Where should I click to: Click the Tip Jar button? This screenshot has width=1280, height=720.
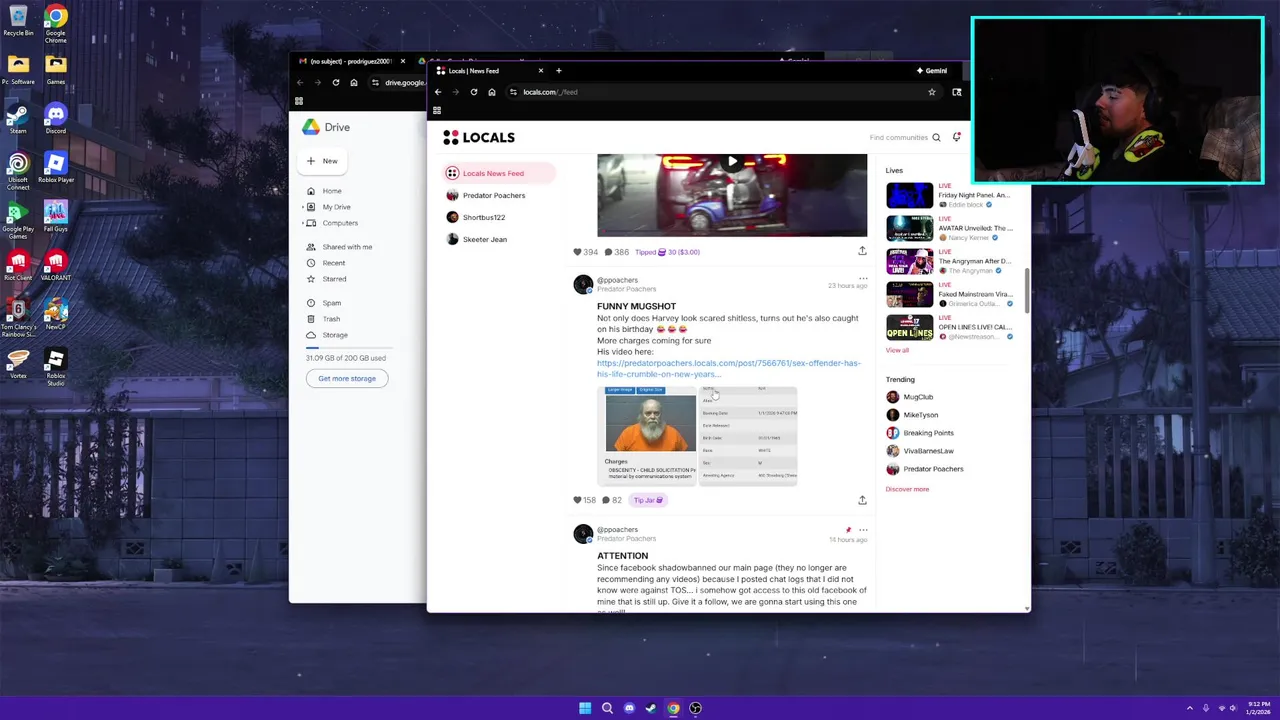(x=649, y=500)
